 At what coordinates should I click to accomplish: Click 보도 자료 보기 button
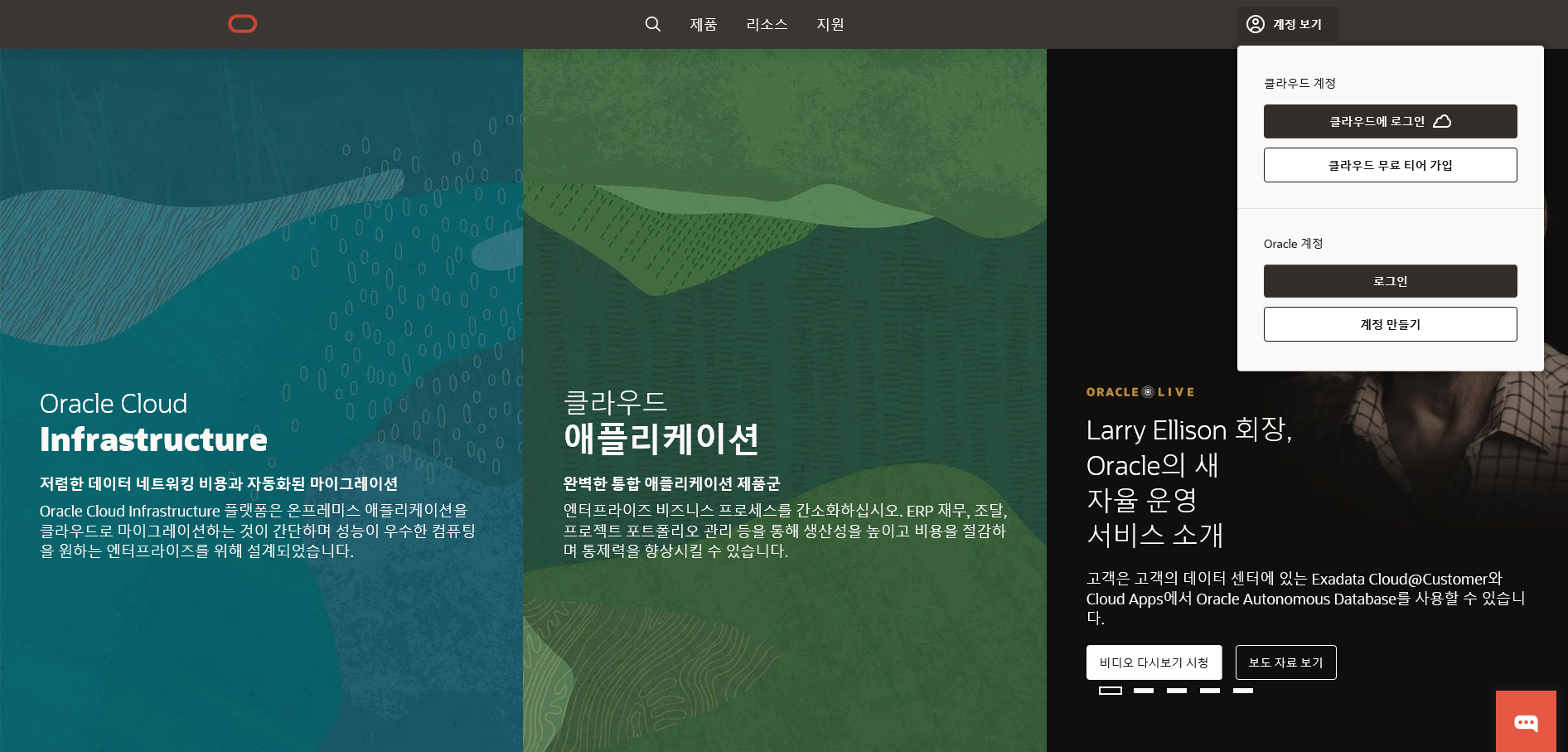pos(1285,662)
